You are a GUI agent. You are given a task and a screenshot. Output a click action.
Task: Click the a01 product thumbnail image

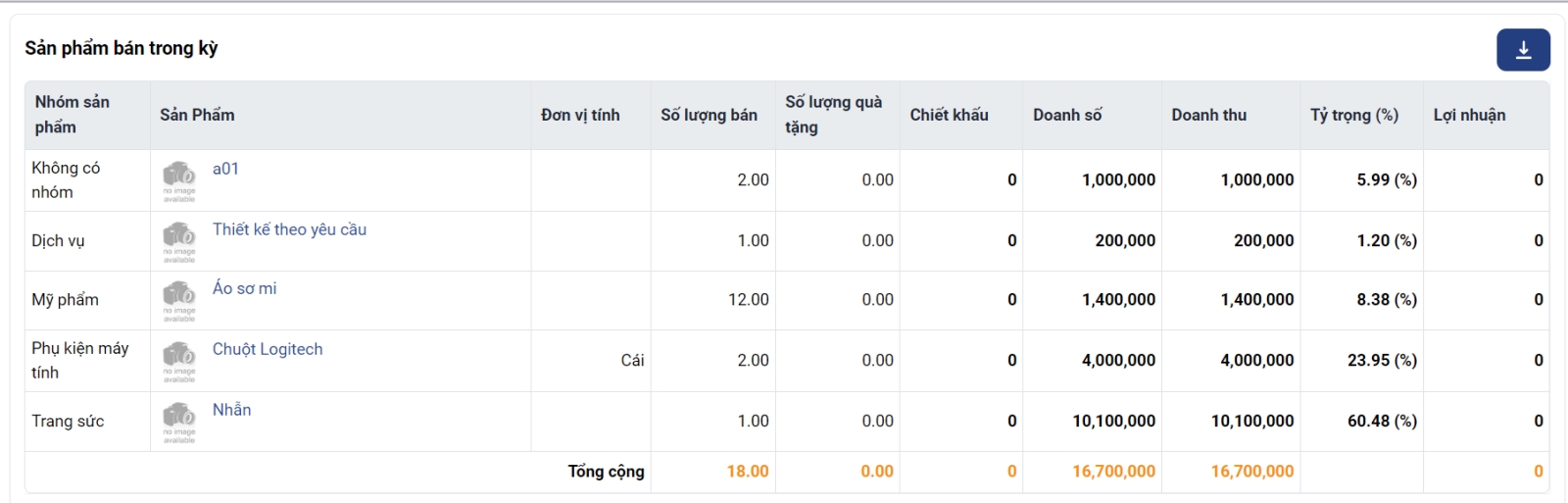pos(179,180)
